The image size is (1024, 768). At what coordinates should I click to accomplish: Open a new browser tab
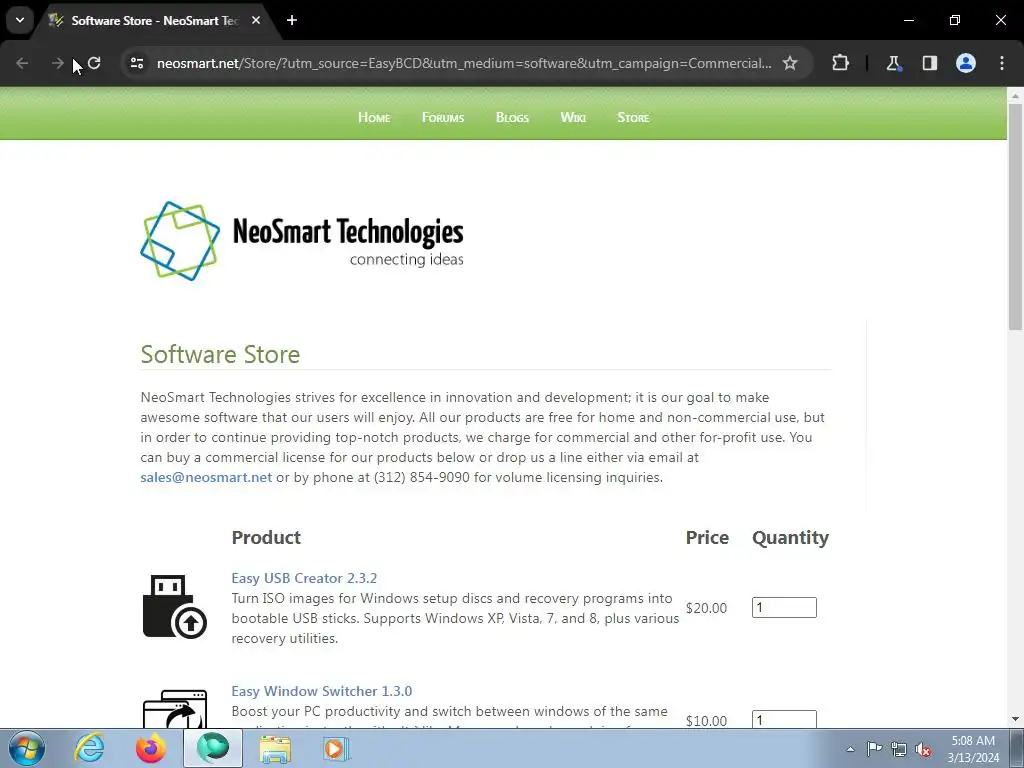click(292, 20)
